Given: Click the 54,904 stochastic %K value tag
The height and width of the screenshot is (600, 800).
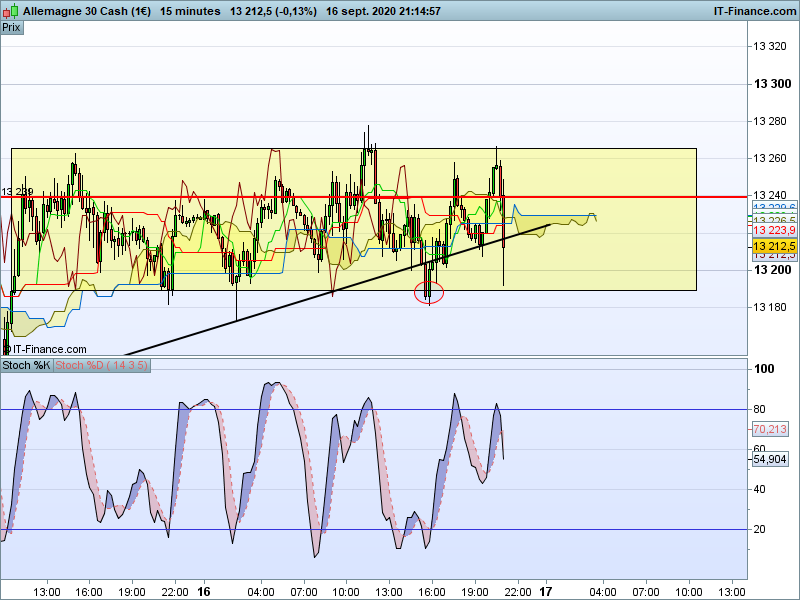Looking at the screenshot, I should pyautogui.click(x=770, y=459).
